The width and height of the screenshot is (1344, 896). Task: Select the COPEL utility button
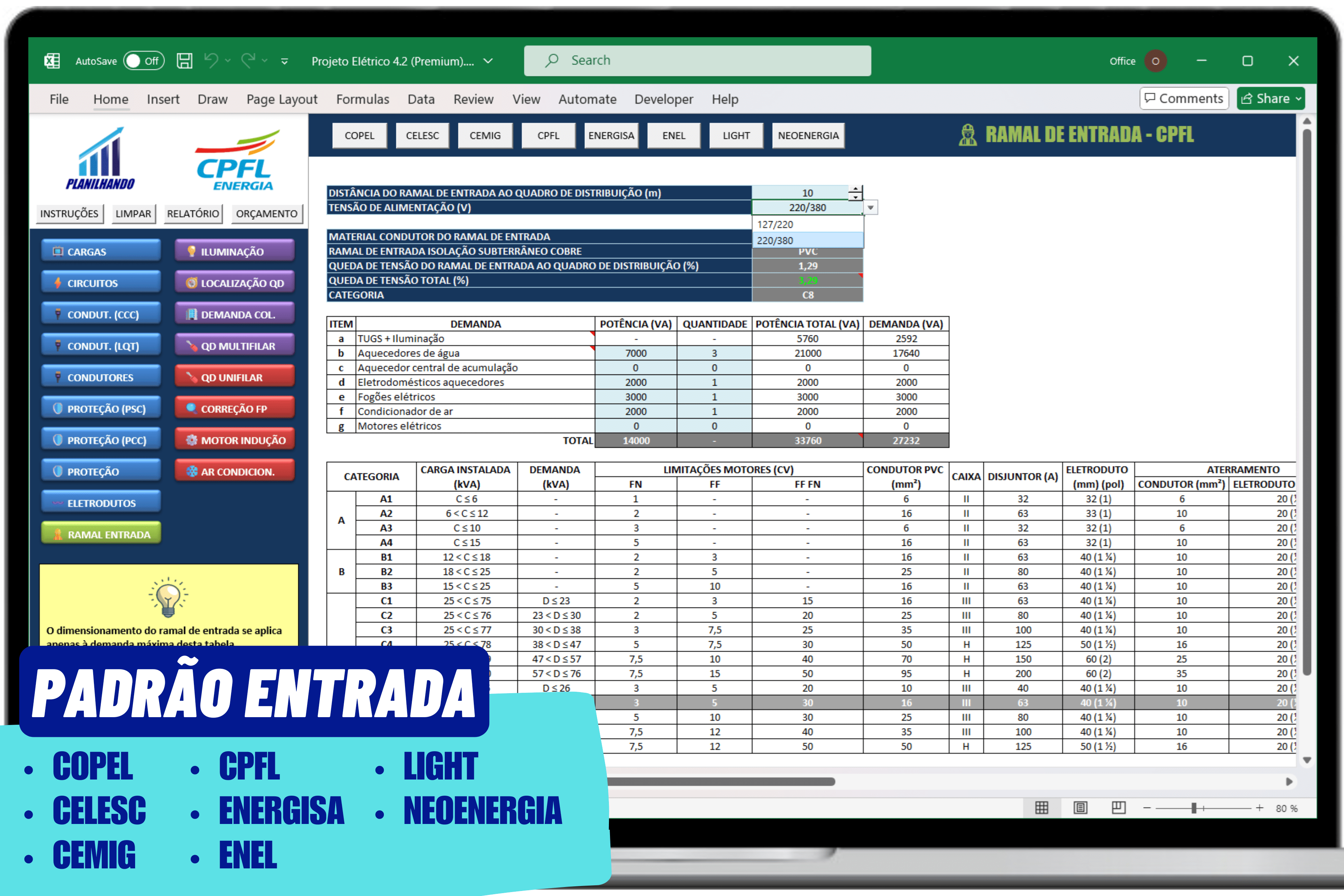coord(359,135)
